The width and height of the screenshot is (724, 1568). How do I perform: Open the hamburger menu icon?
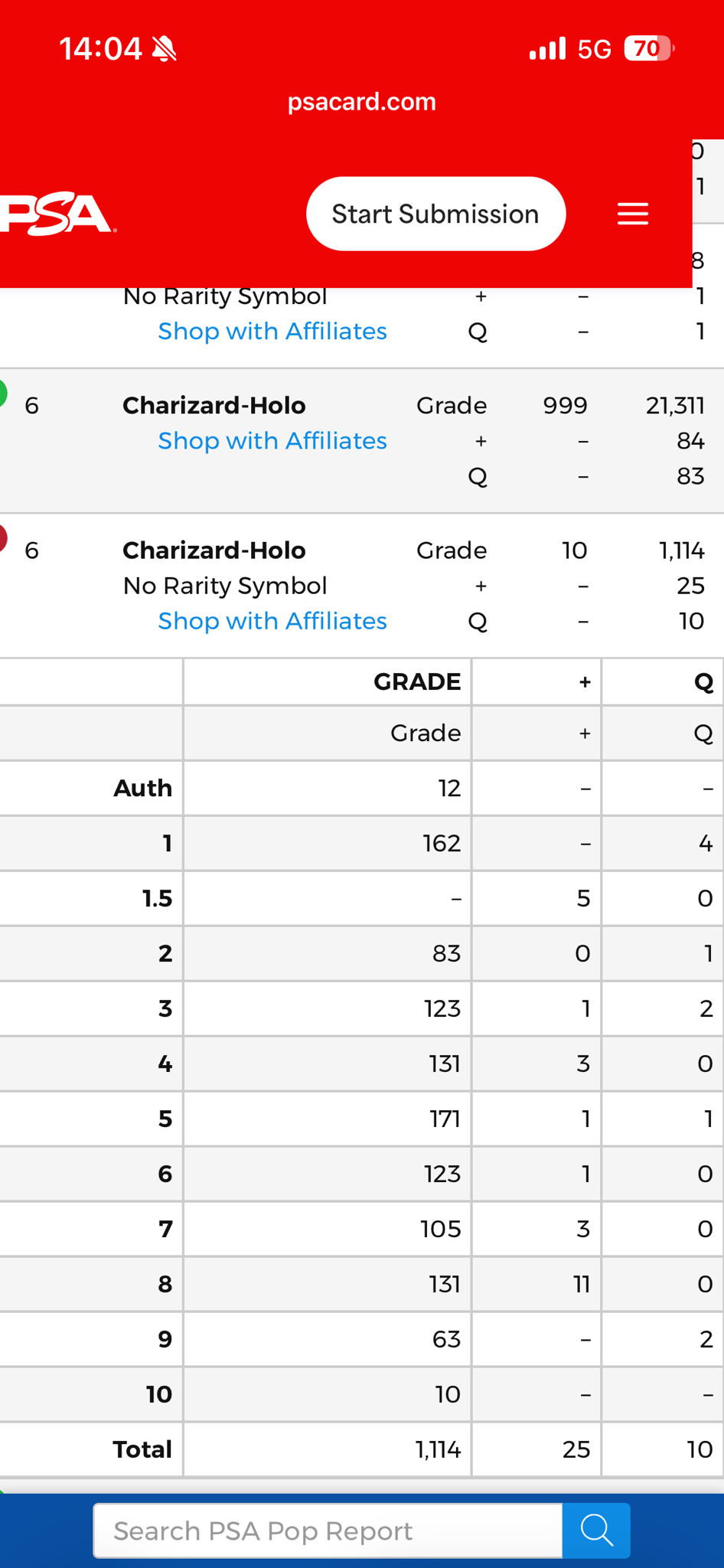633,214
